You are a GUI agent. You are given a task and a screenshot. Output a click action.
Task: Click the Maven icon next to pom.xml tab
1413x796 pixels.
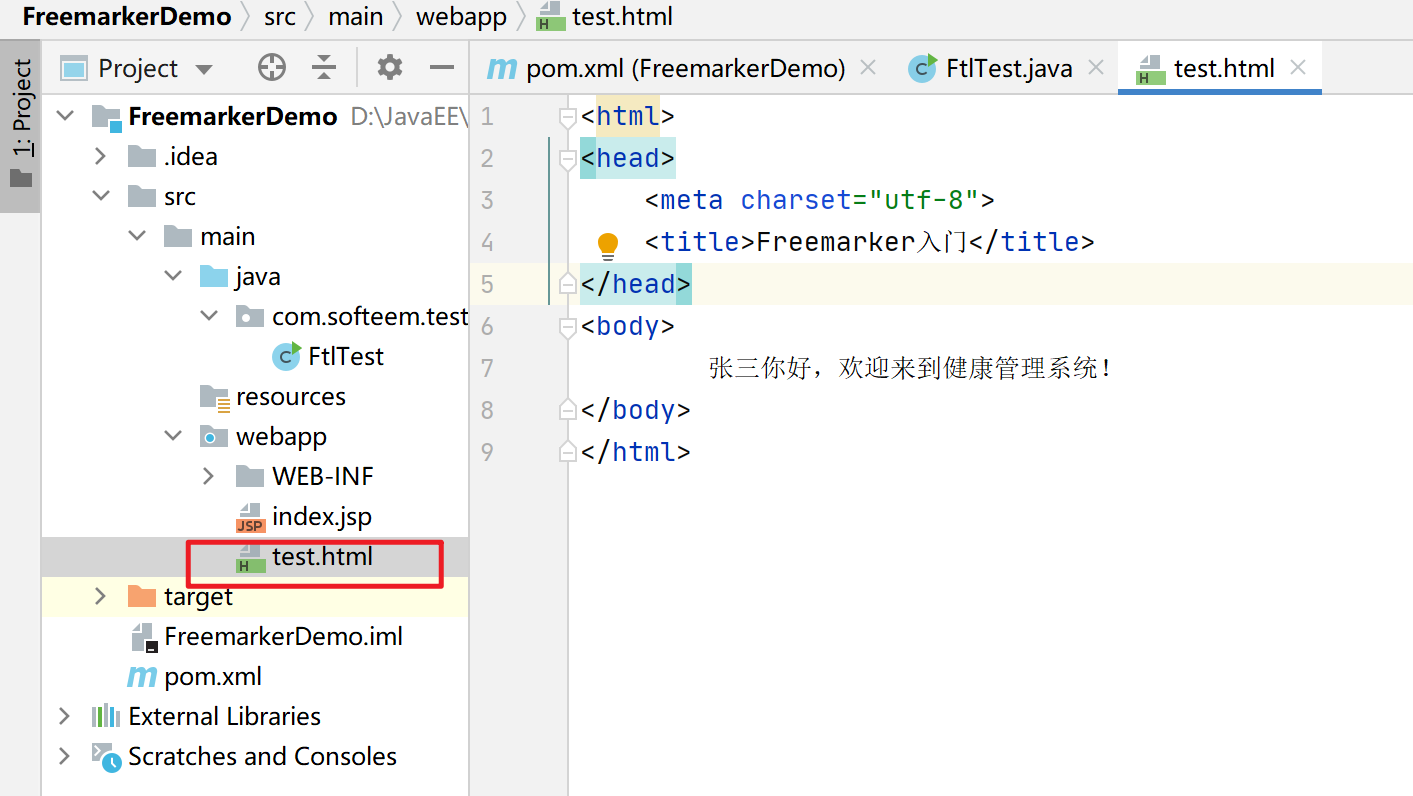501,68
